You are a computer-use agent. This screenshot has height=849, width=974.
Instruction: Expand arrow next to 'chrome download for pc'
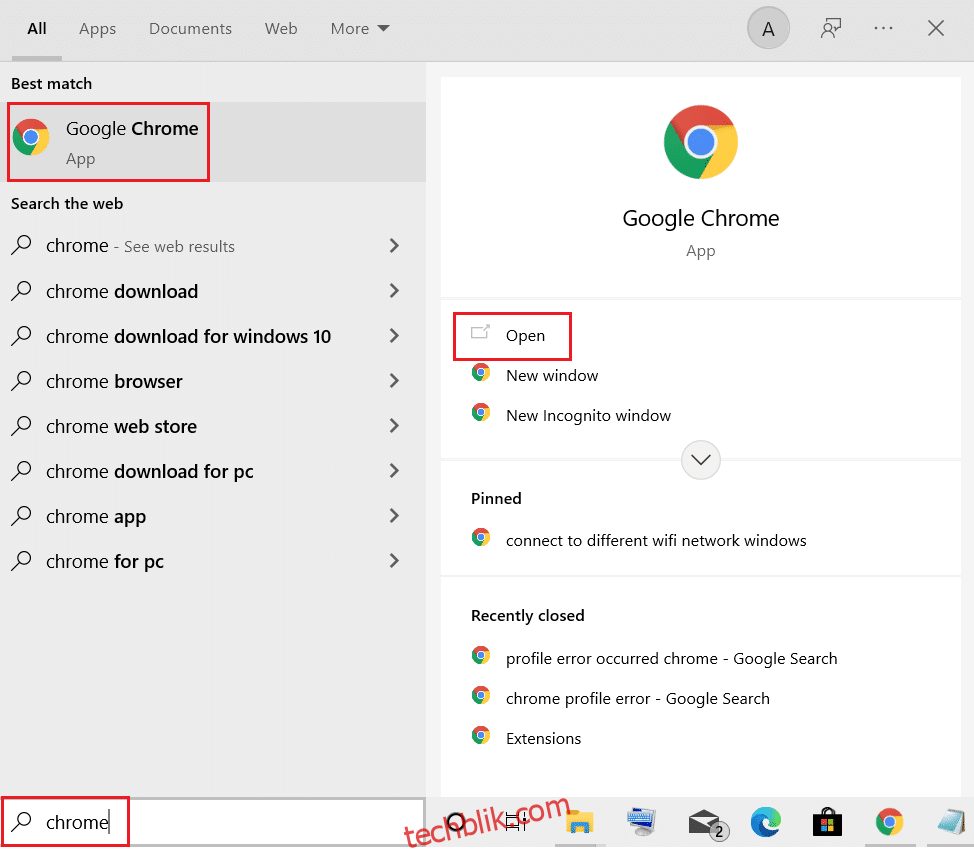coord(394,471)
